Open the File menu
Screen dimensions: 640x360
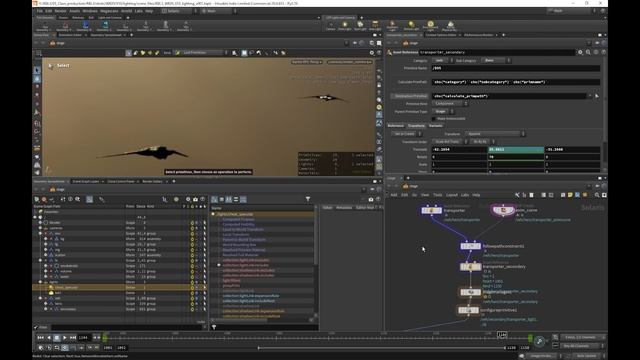click(x=40, y=11)
